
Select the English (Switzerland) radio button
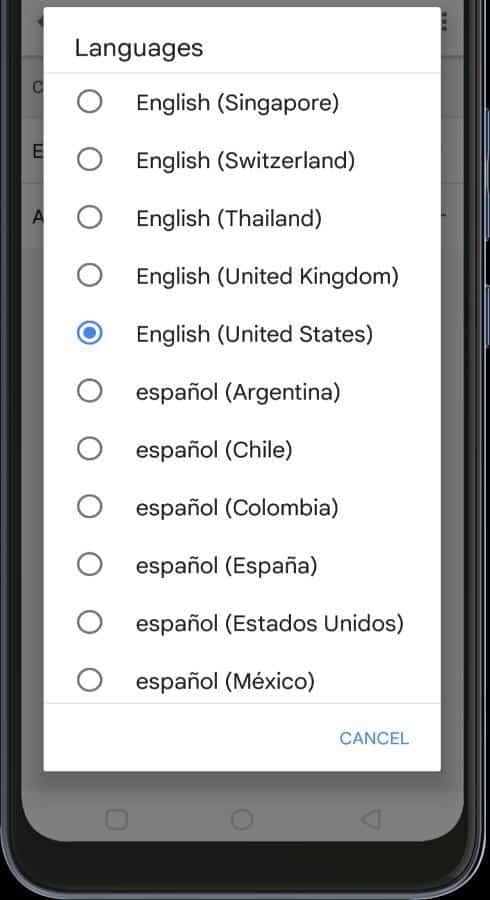pyautogui.click(x=90, y=159)
